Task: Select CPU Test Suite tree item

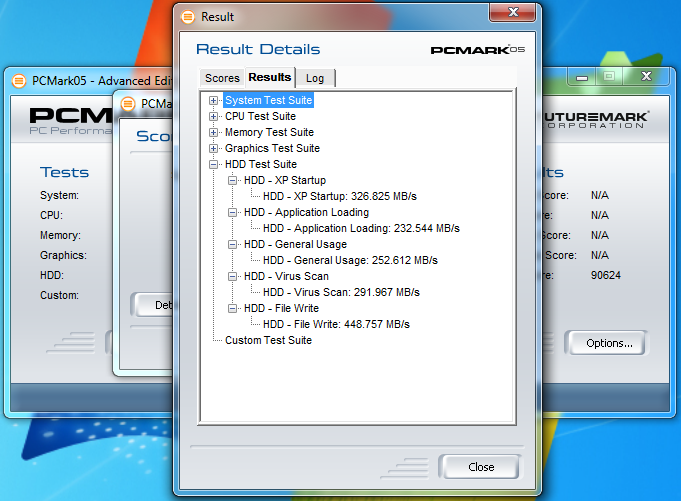Action: (260, 116)
